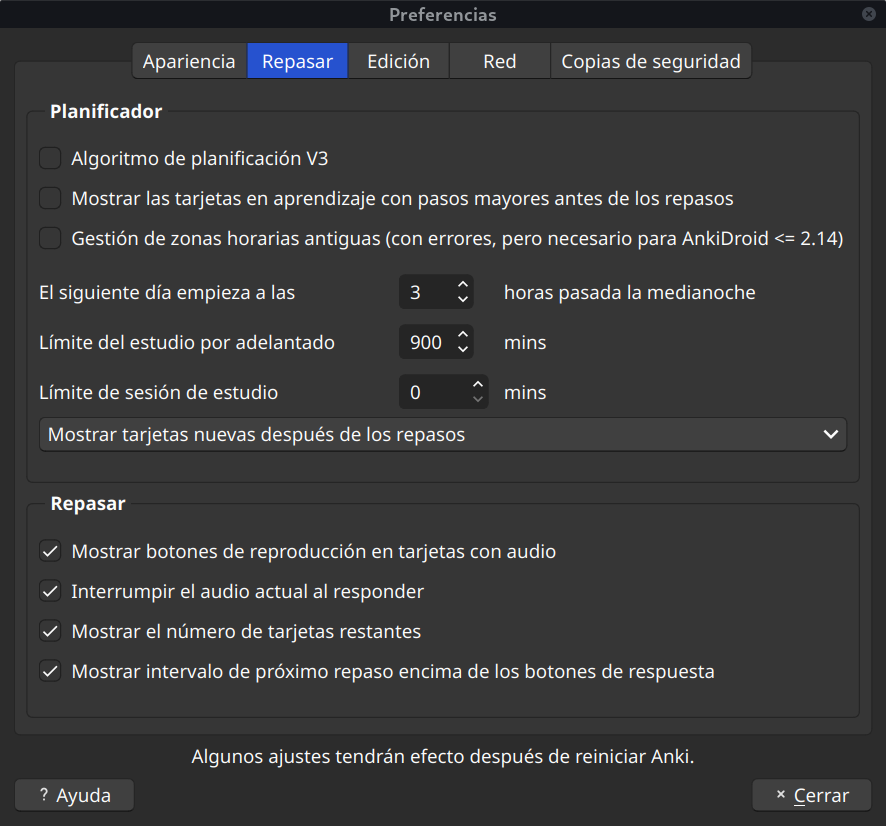This screenshot has width=886, height=826.
Task: Increase the learn-ahead limit minutes
Action: pos(462,336)
